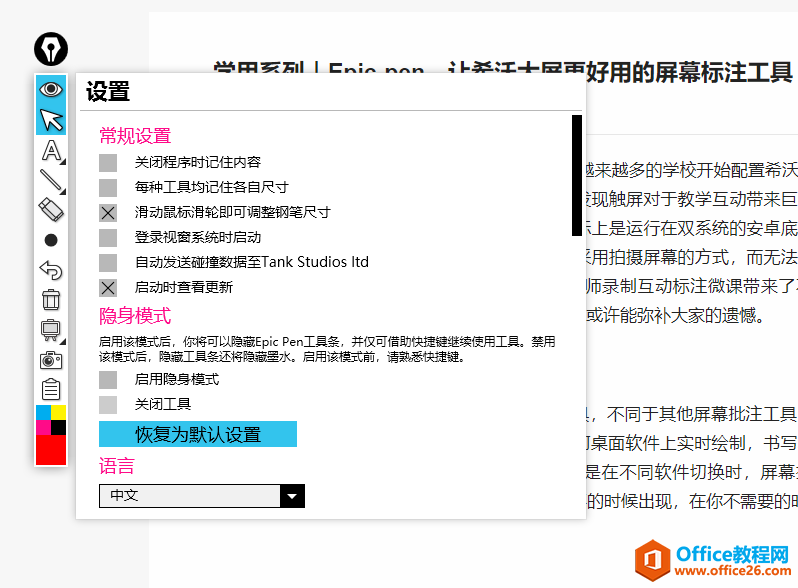Screen dimensions: 798x588
Task: Click the stealth mode description paragraph
Action: pyautogui.click(x=327, y=349)
